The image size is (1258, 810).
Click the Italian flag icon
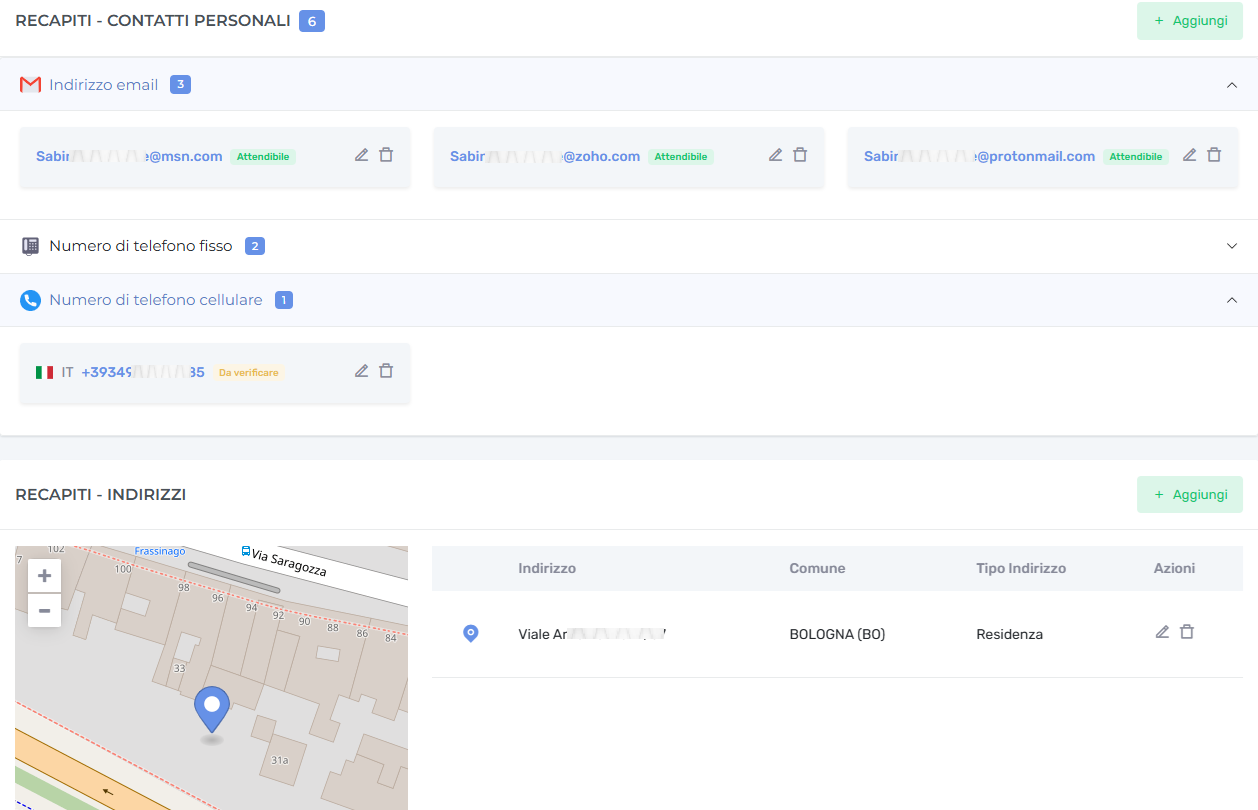click(44, 372)
